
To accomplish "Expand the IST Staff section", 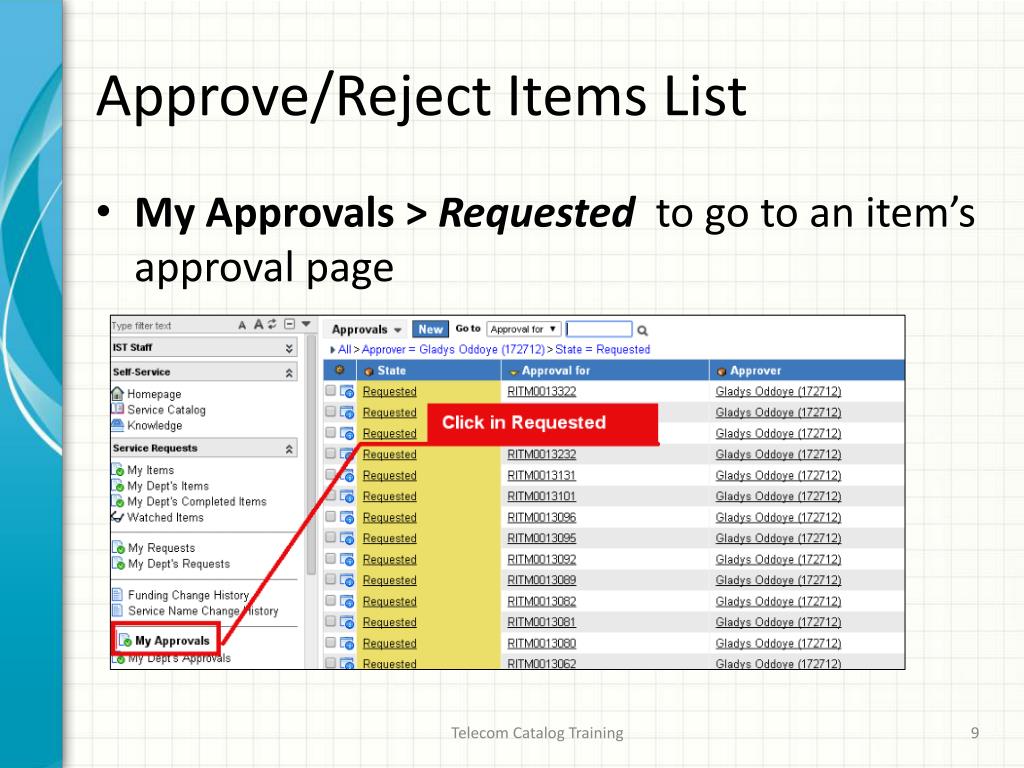I will point(289,348).
